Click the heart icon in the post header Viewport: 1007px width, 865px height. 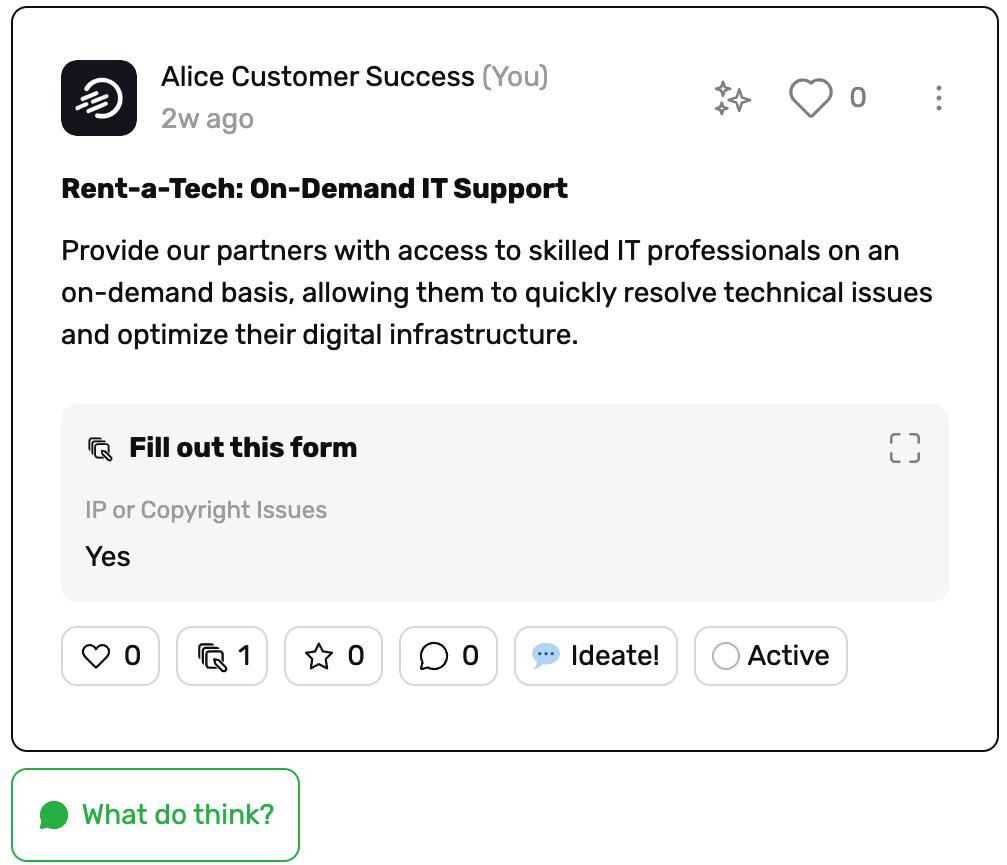click(812, 96)
